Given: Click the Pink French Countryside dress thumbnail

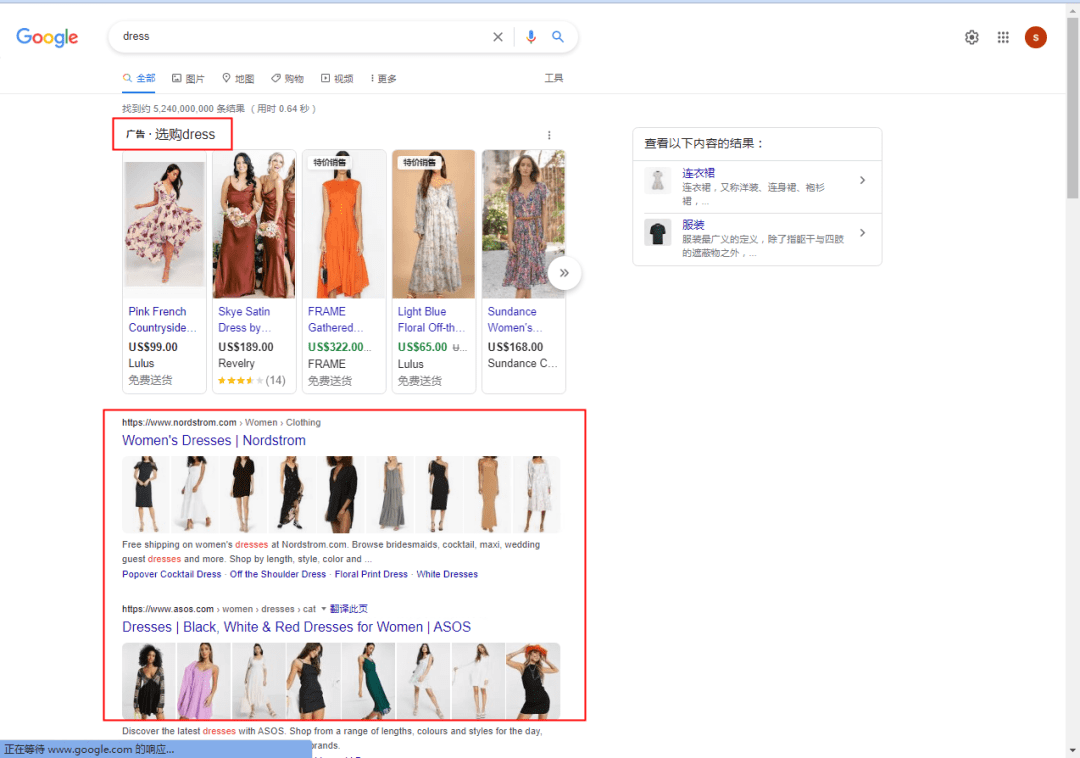Looking at the screenshot, I should (x=164, y=222).
